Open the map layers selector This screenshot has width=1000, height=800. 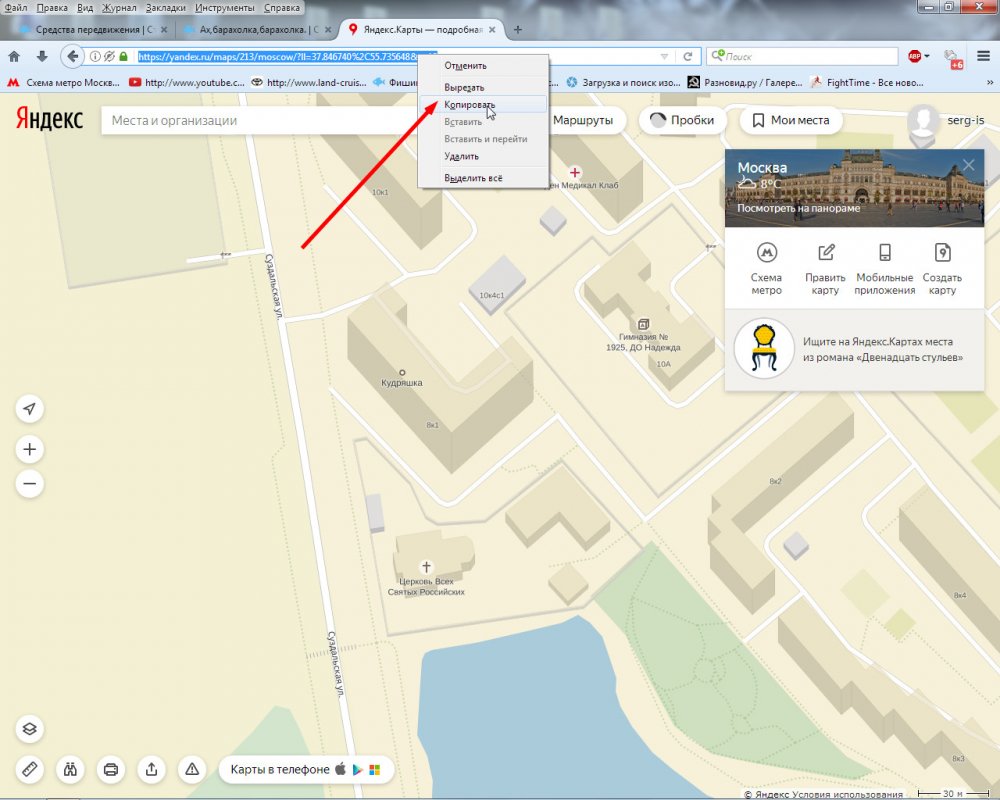pos(30,728)
